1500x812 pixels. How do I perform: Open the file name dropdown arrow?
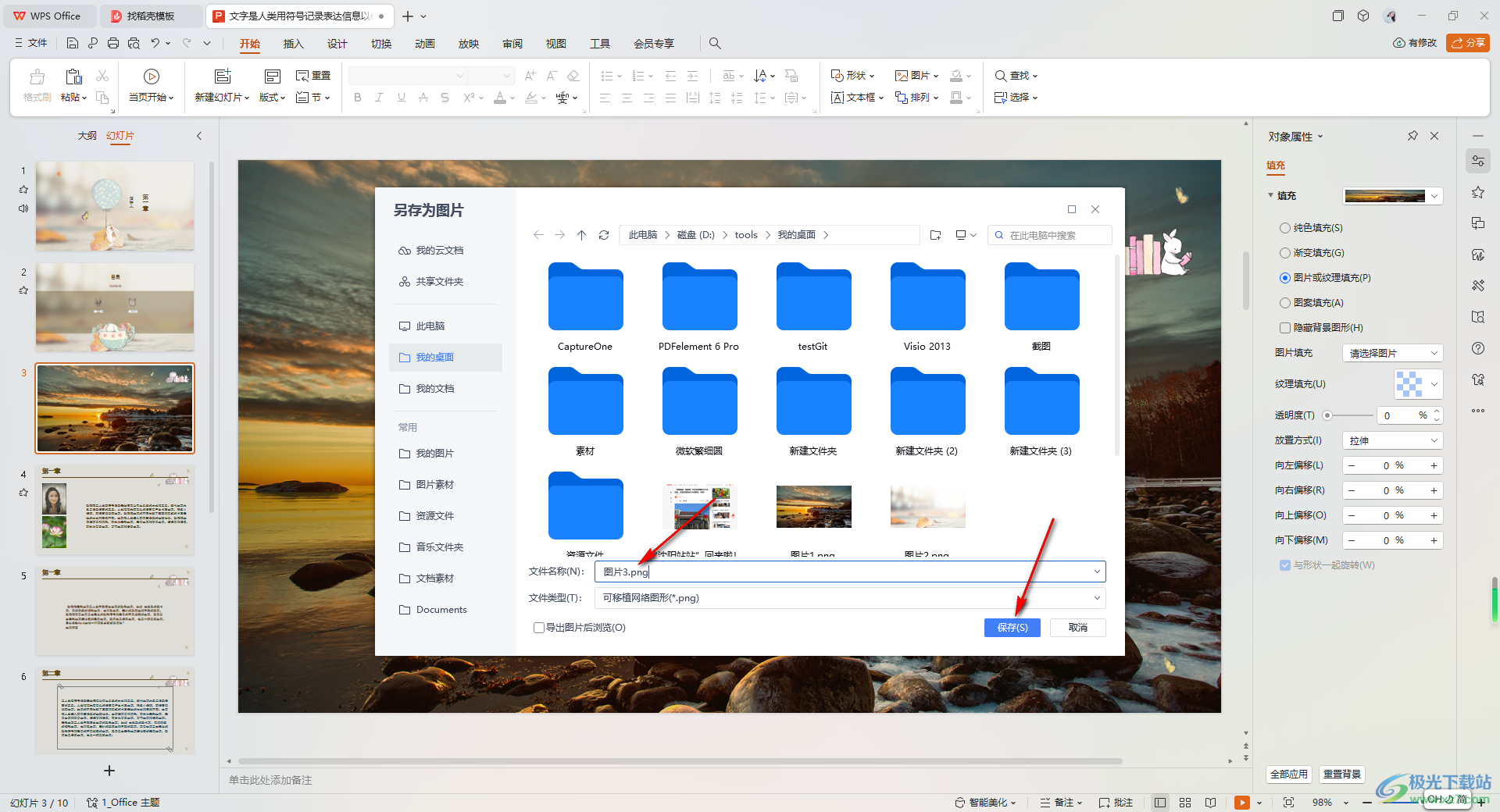pos(1097,572)
